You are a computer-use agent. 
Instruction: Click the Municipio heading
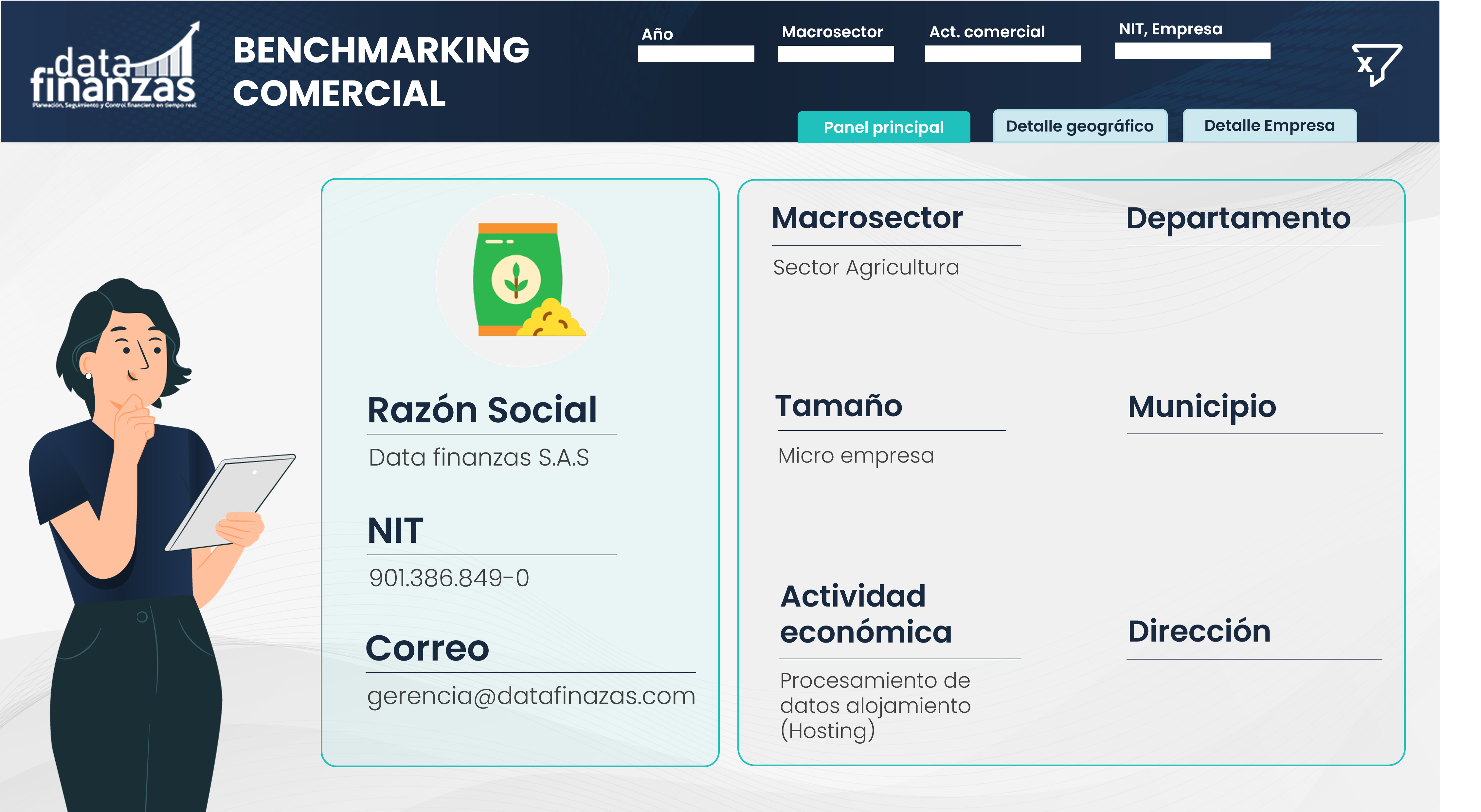pyautogui.click(x=1201, y=407)
